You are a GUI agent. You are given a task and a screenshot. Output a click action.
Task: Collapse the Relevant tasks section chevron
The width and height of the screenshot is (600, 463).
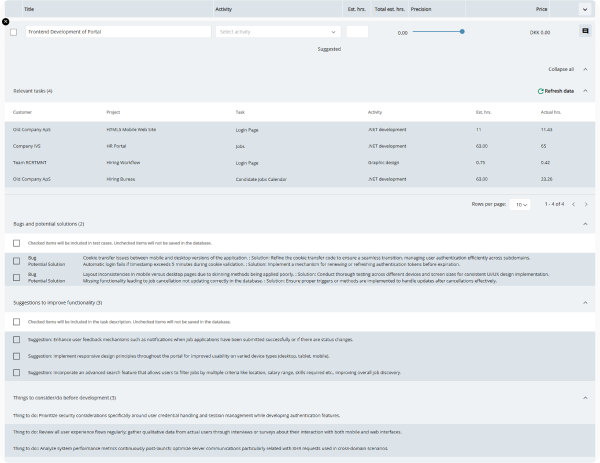585,91
